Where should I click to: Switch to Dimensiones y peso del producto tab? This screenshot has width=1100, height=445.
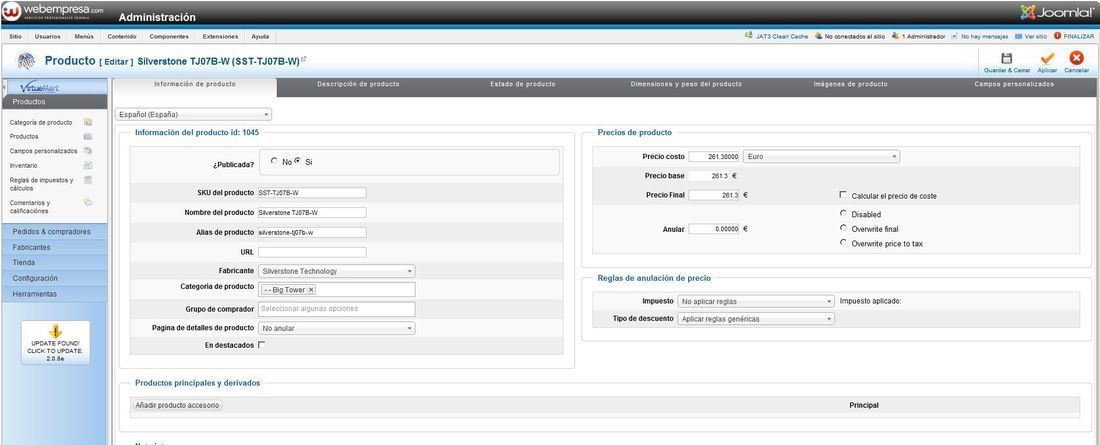686,84
